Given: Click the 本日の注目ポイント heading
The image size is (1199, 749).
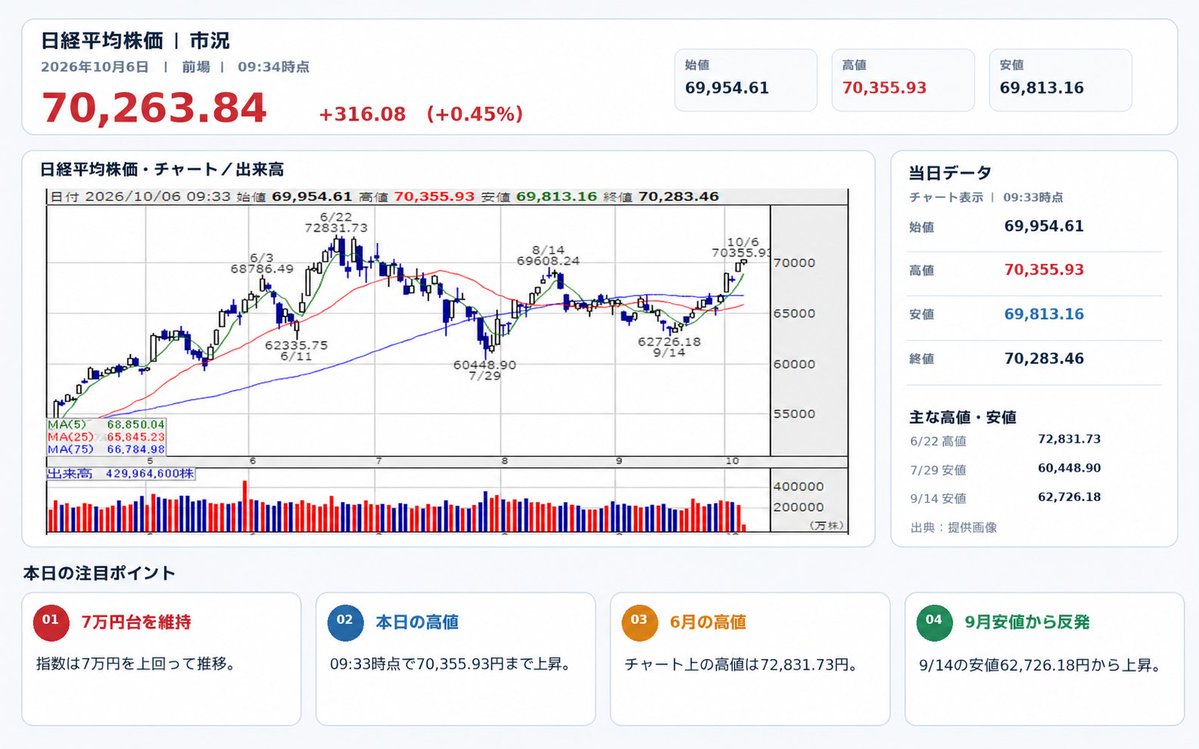Looking at the screenshot, I should tap(99, 573).
